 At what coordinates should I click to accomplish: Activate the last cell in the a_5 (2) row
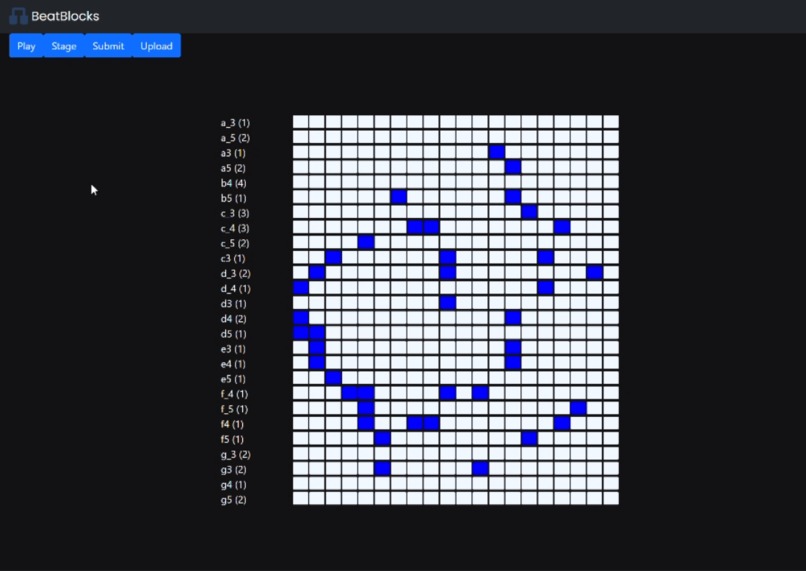[x=611, y=137]
